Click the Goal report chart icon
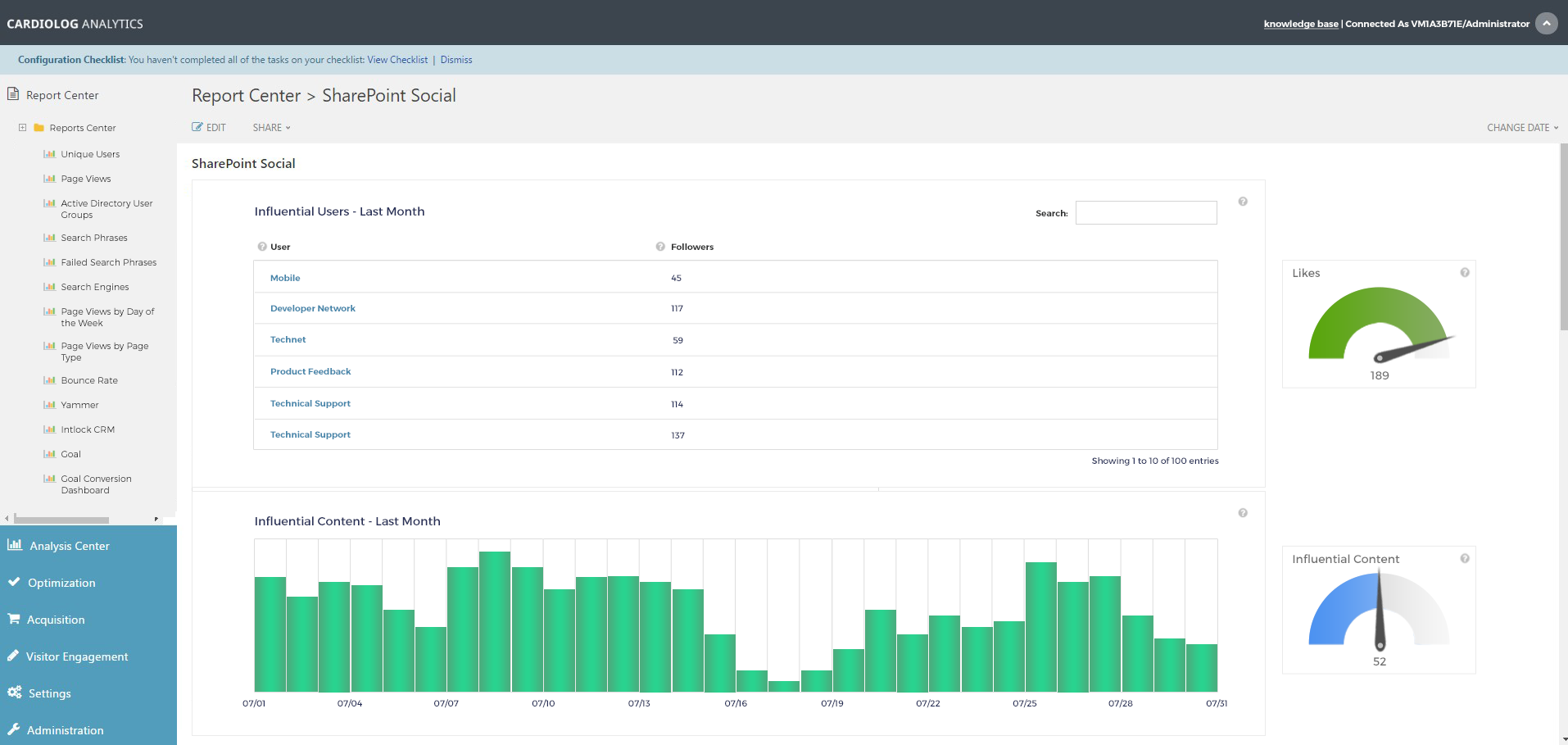 click(50, 454)
